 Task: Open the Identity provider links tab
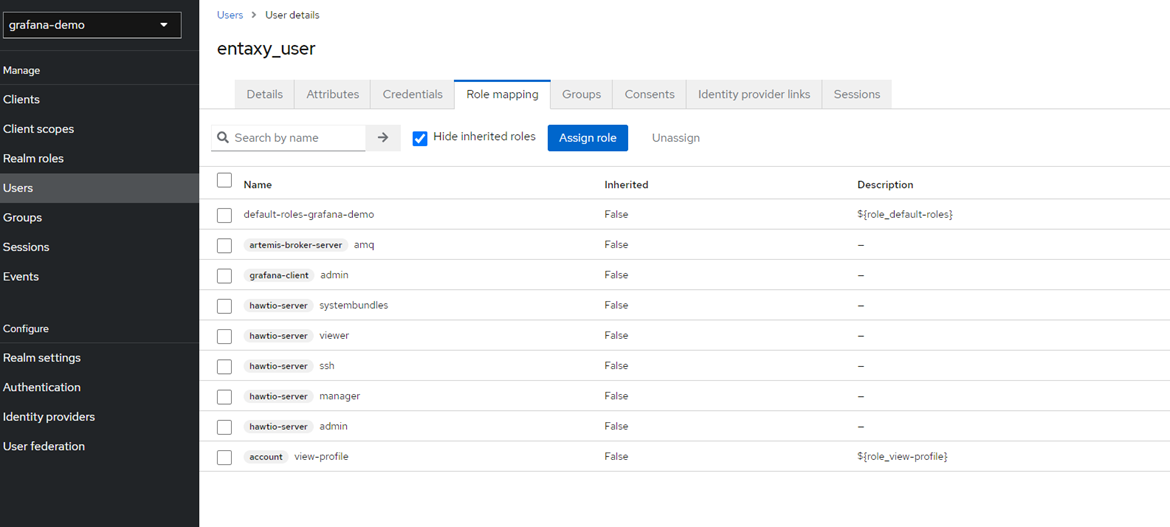754,94
